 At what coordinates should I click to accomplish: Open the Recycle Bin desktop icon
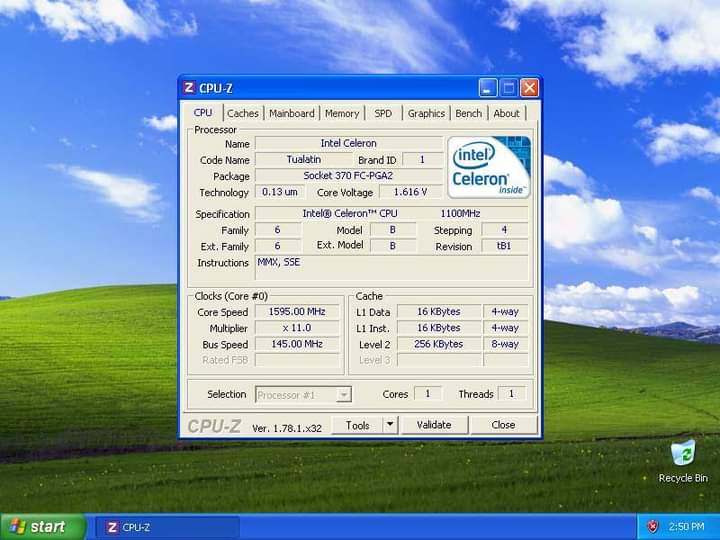[x=683, y=455]
